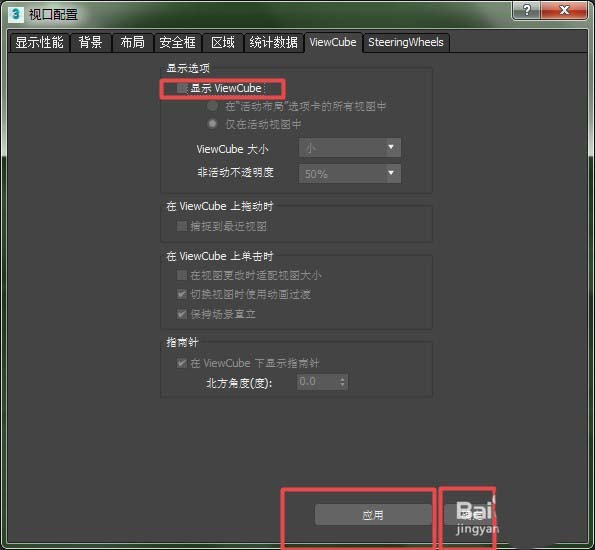Click the 应用 button
This screenshot has height=550, width=595.
(x=373, y=515)
